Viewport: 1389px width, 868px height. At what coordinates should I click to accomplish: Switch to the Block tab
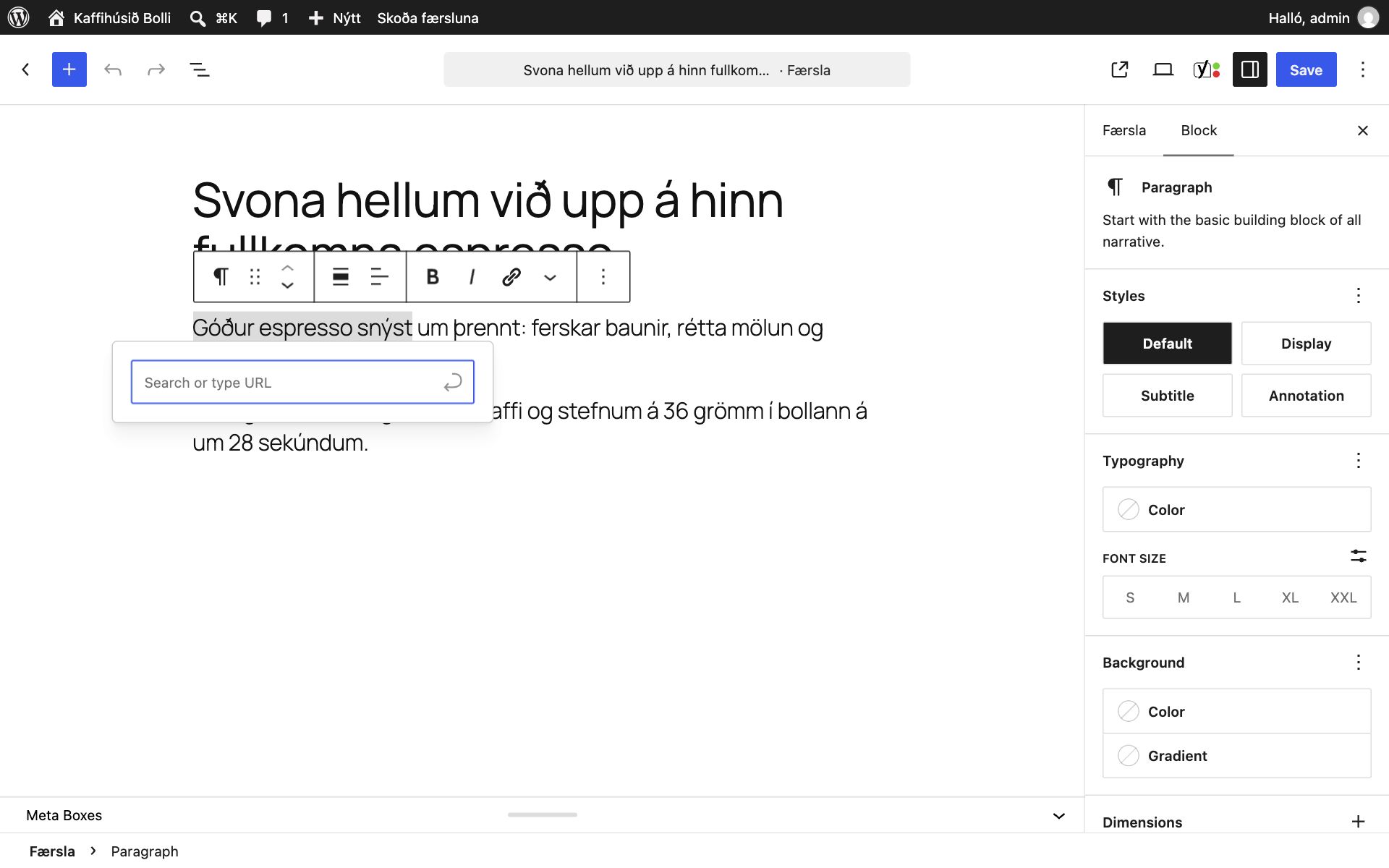point(1199,130)
